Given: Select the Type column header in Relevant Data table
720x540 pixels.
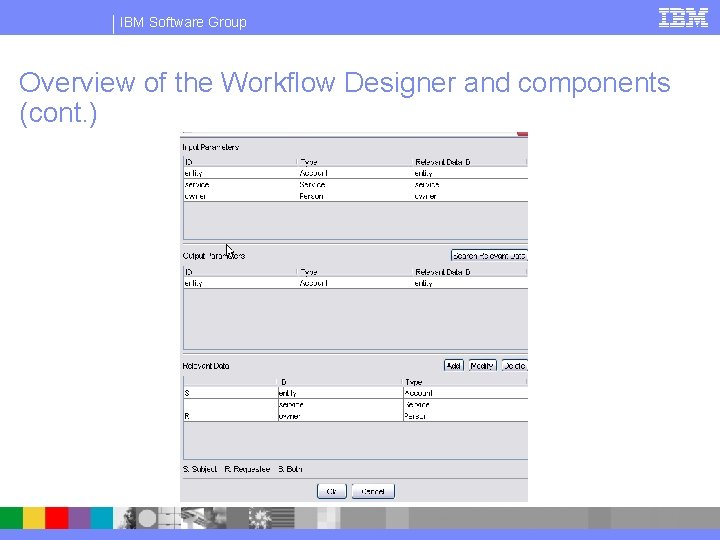Looking at the screenshot, I should click(465, 382).
